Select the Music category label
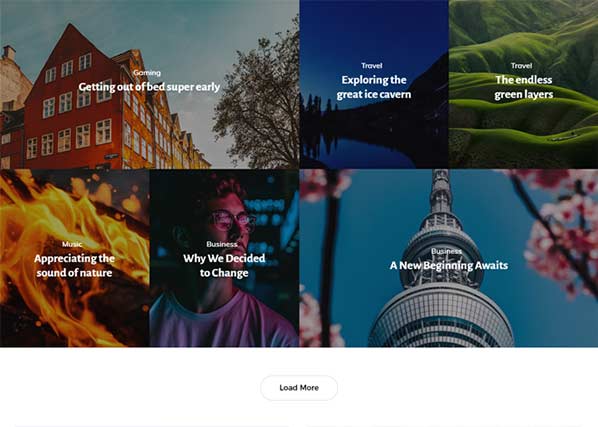 [x=72, y=244]
